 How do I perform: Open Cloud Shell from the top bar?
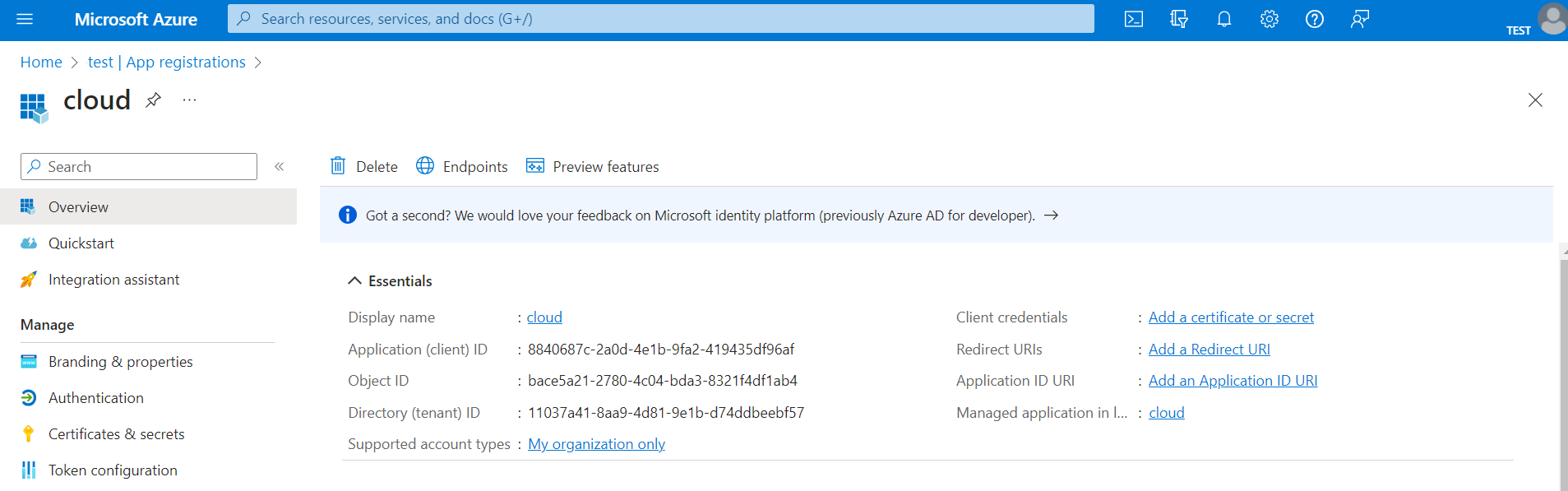point(1134,19)
